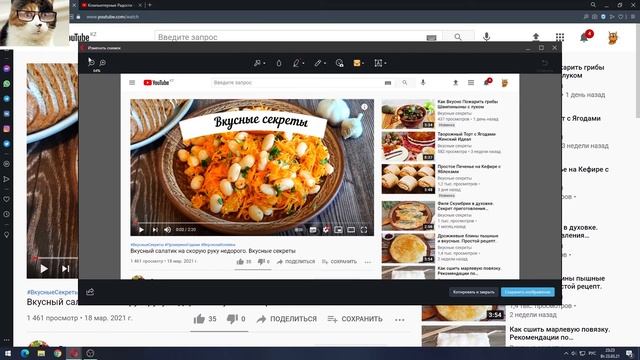Screen dimensions: 640x360
Task: Click СОХРАНИТЬ button under video
Action: [x=355, y=319]
